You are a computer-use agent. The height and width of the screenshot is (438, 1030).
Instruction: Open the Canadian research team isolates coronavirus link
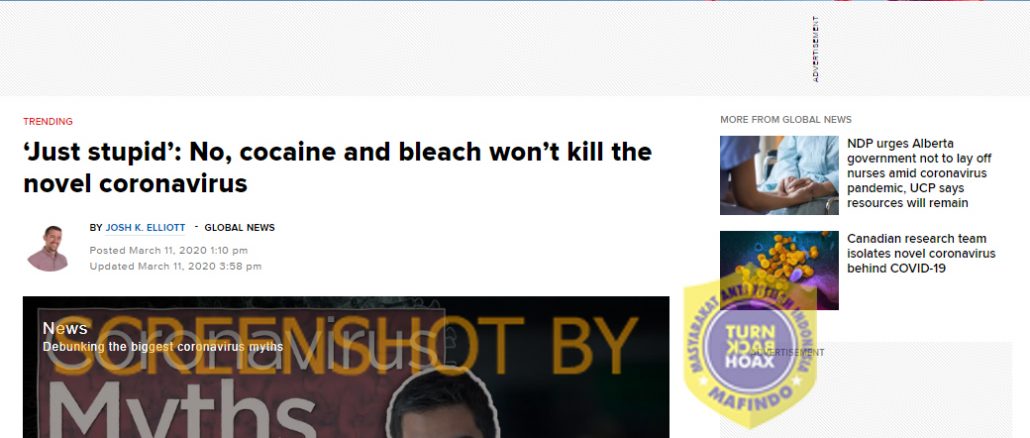pyautogui.click(x=921, y=253)
